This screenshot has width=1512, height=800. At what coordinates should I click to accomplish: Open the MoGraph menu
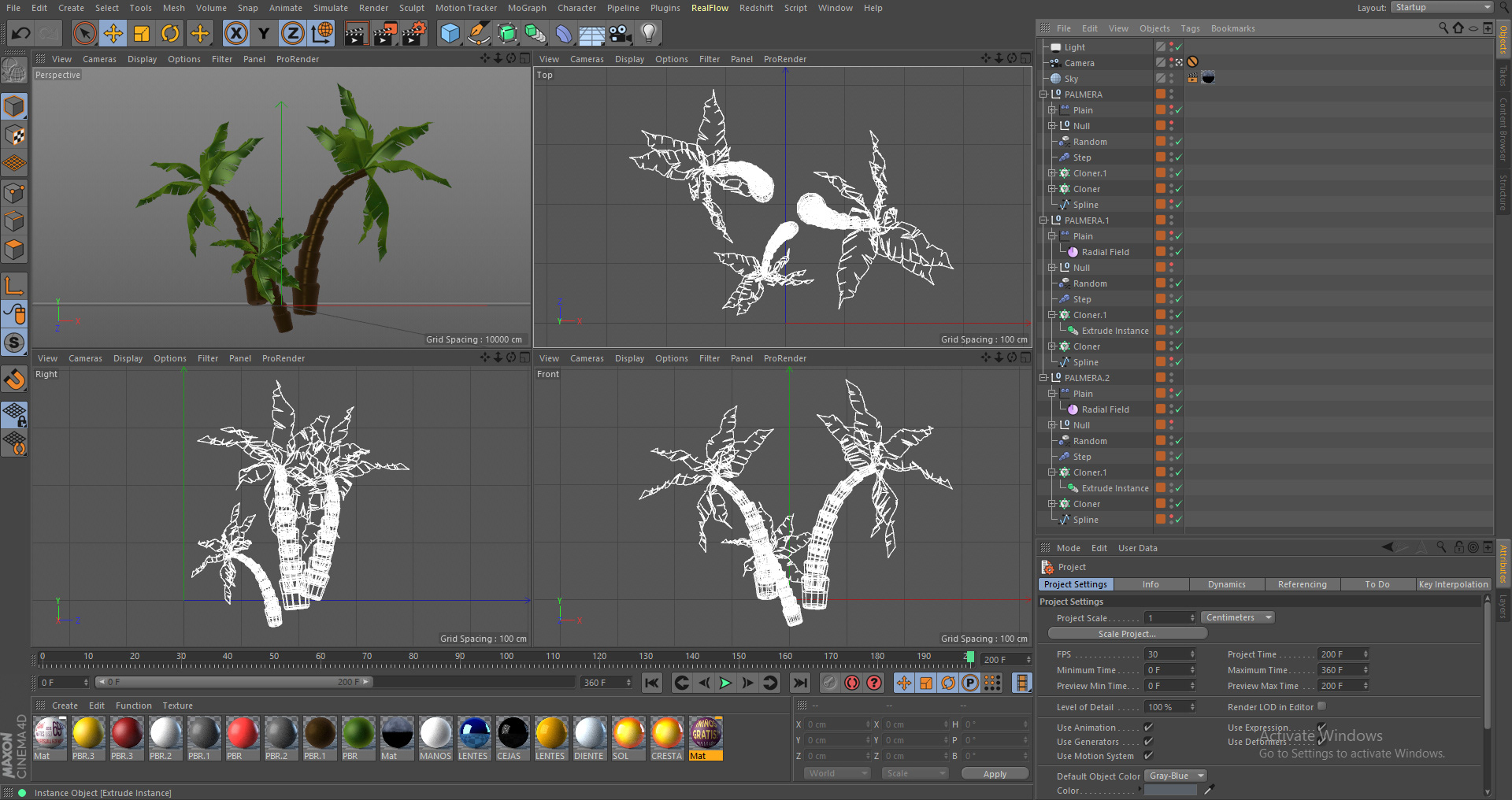pos(526,8)
